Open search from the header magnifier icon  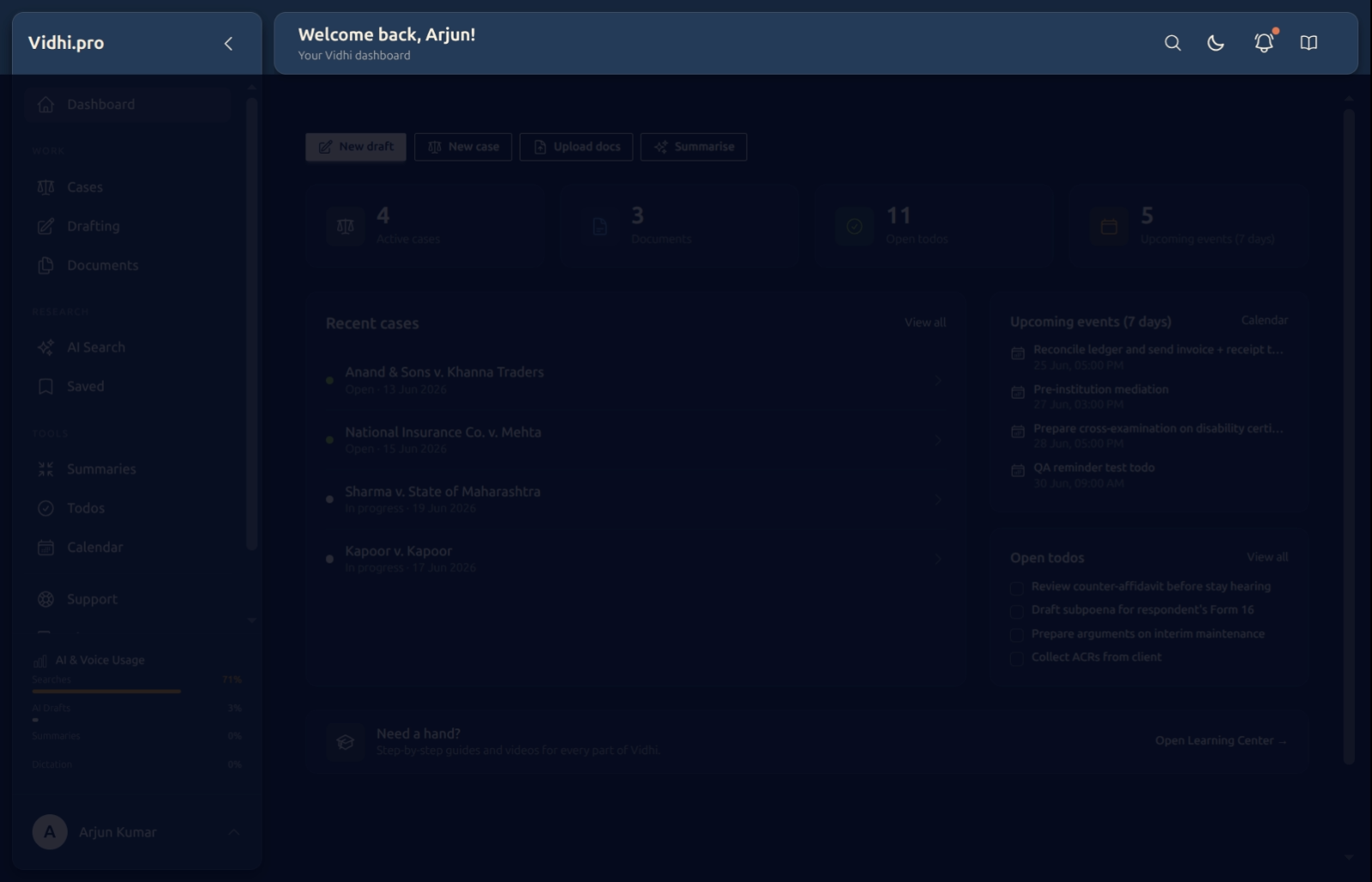tap(1172, 43)
